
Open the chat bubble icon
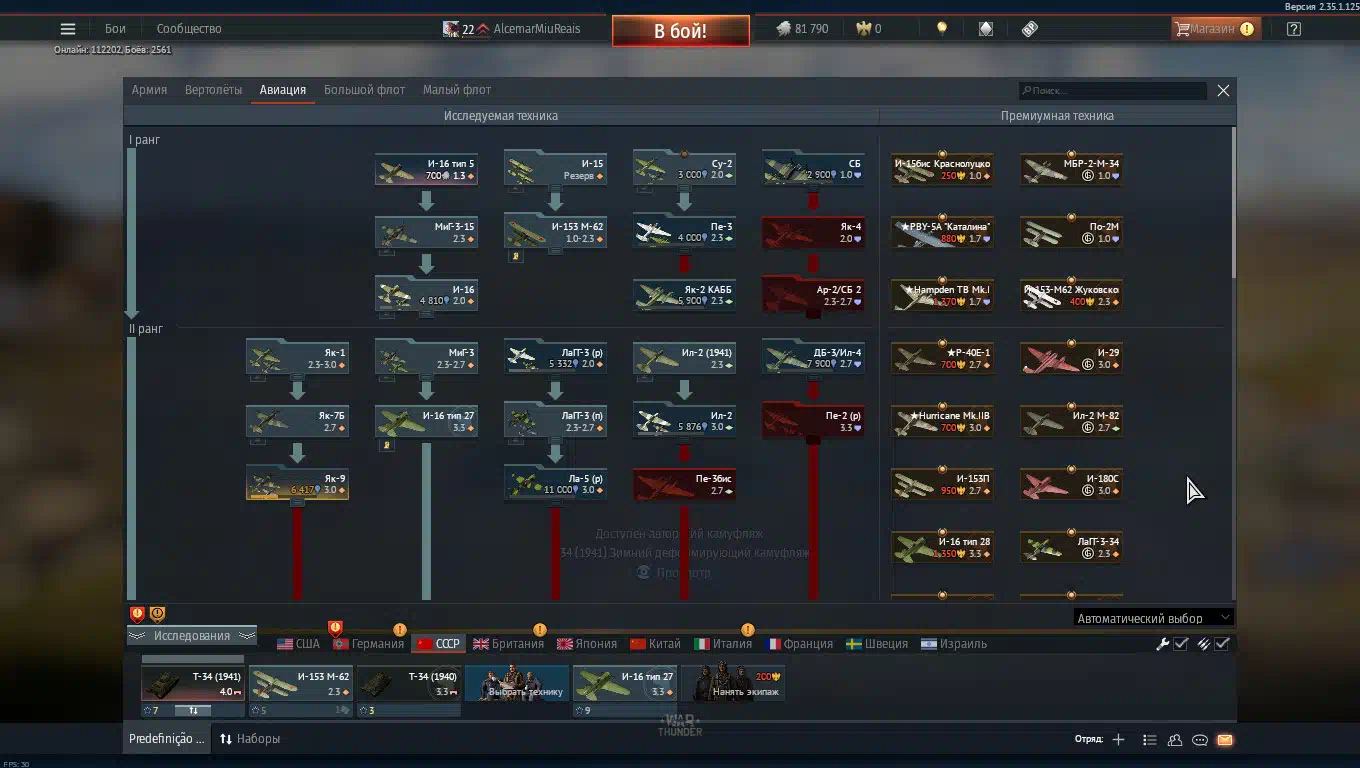coord(1200,740)
